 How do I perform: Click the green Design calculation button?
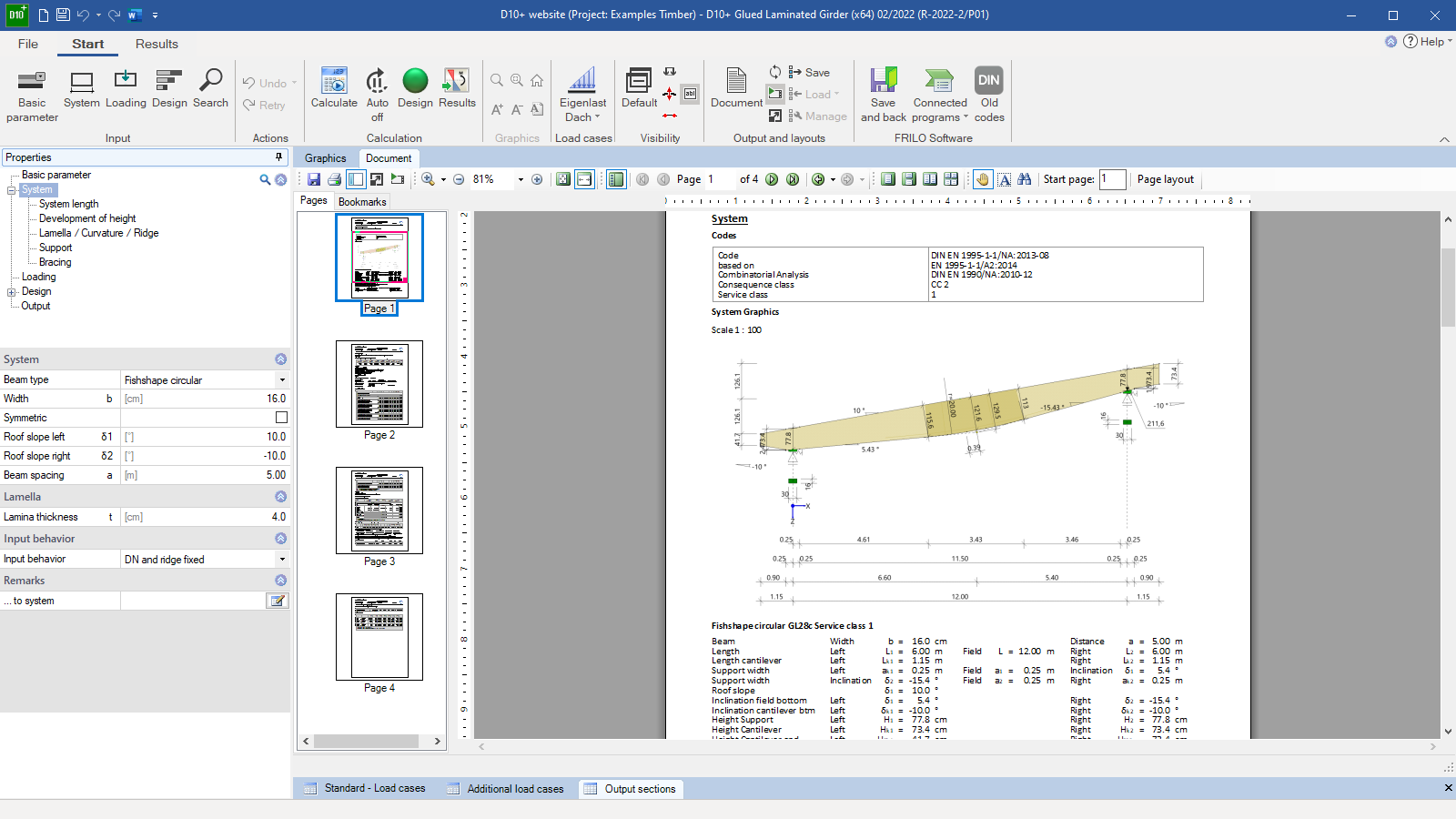415,89
